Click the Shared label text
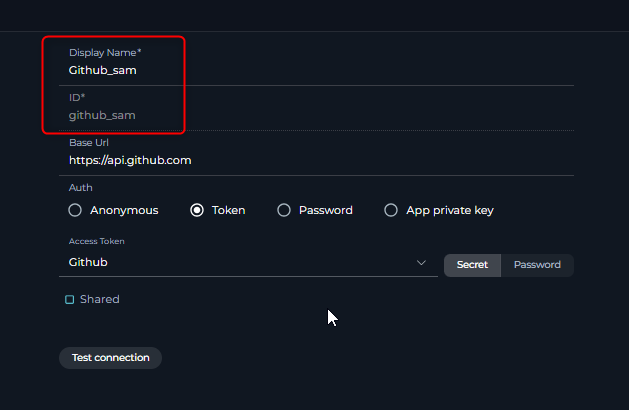 99,299
